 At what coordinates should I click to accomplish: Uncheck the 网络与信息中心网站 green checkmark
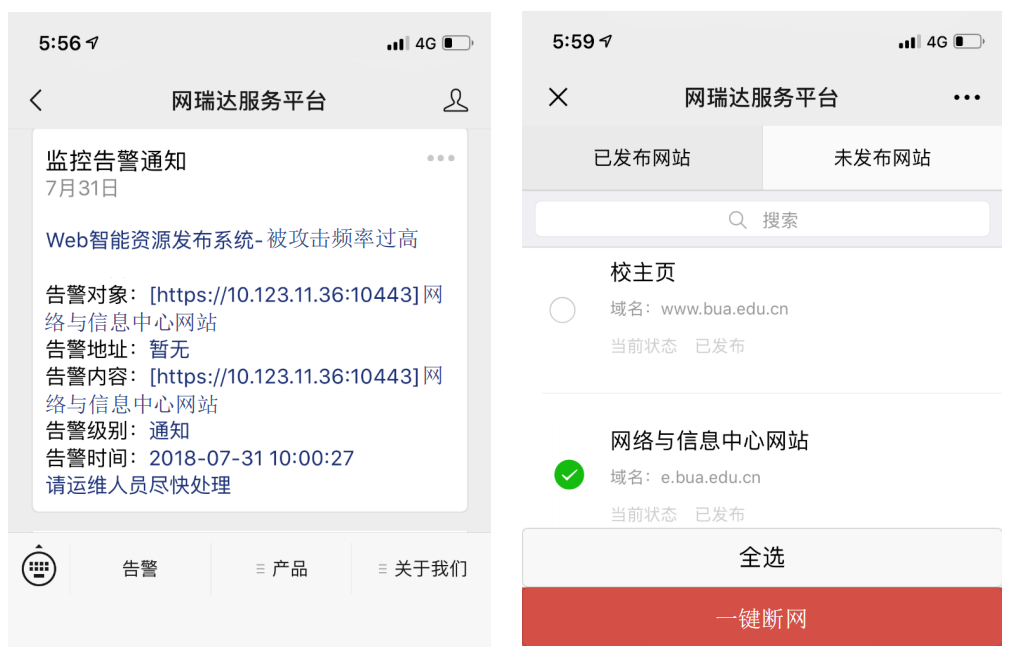tap(569, 475)
